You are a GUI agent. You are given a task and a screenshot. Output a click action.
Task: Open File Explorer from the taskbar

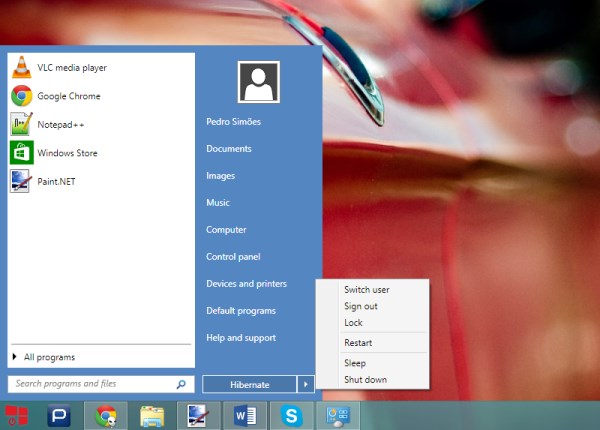[151, 414]
